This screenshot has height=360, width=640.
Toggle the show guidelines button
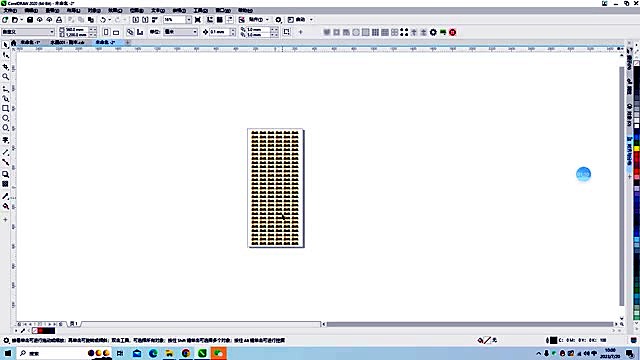click(x=229, y=20)
